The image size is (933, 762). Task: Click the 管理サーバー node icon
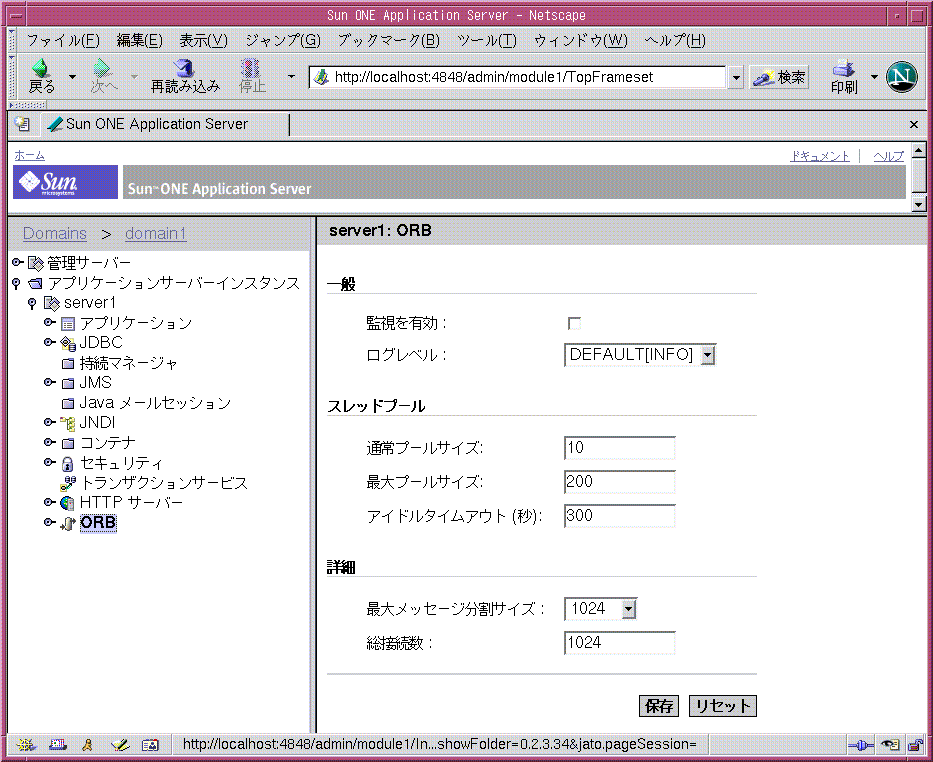pos(36,263)
